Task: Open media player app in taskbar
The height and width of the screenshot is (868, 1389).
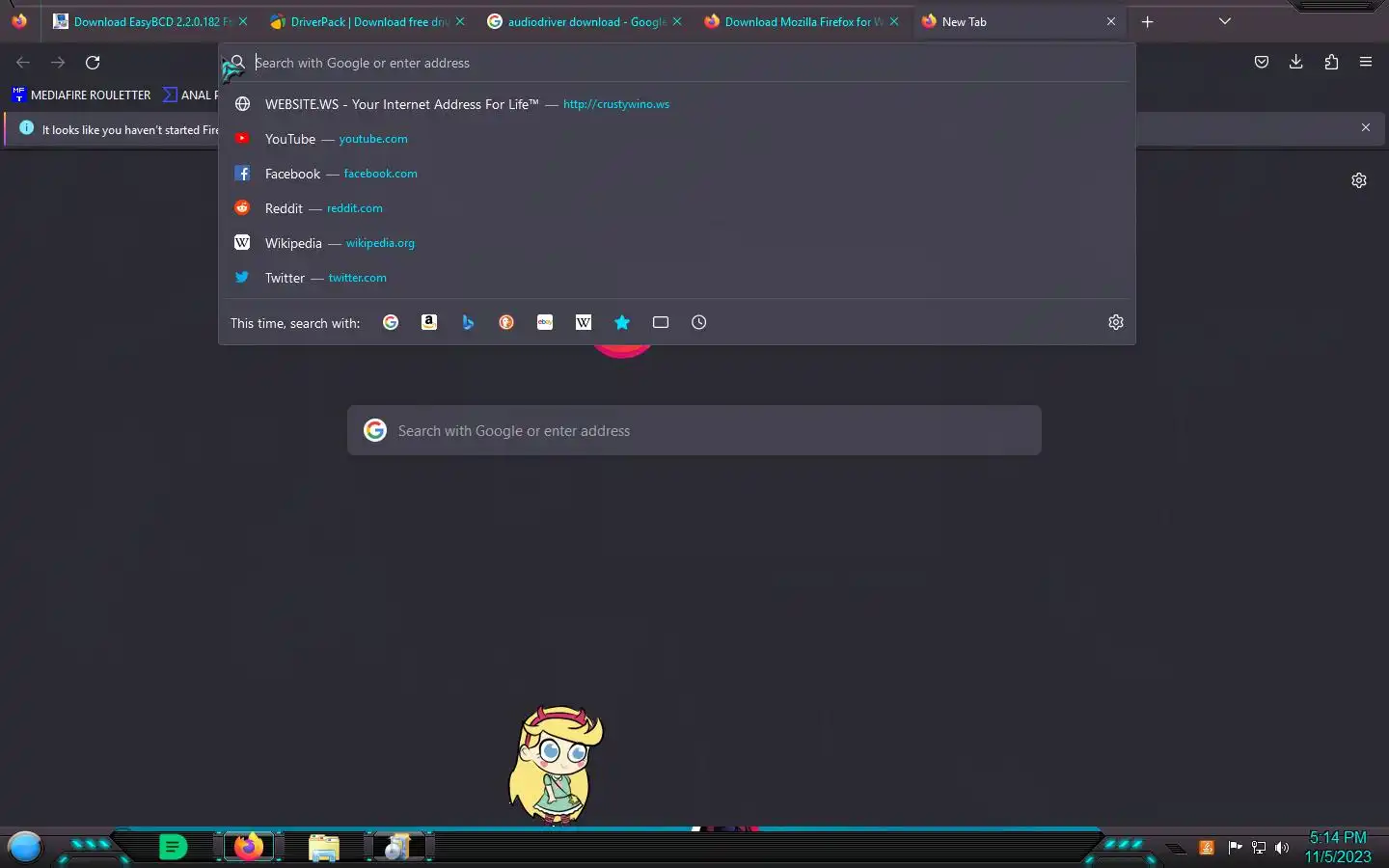Action: point(397,847)
